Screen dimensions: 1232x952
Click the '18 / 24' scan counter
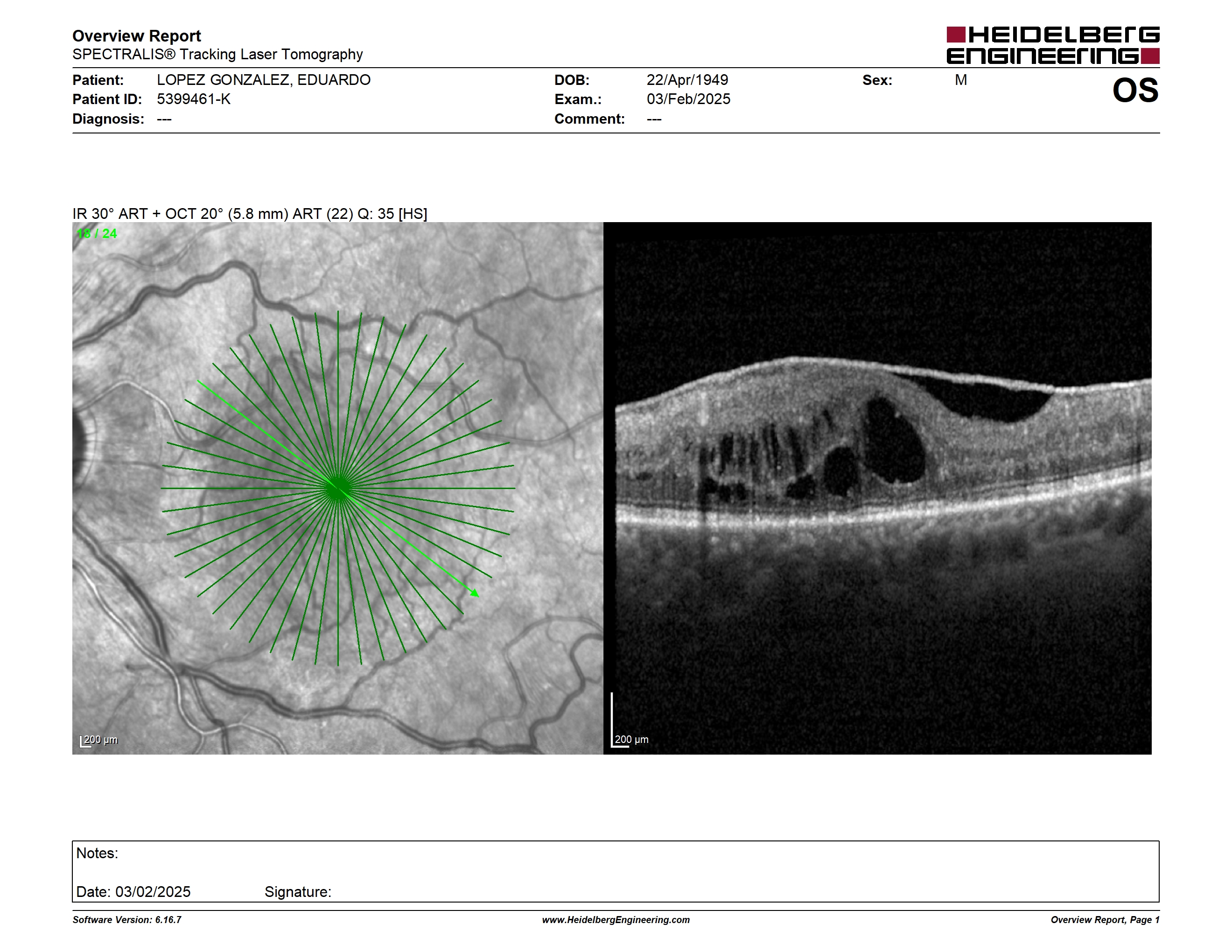pyautogui.click(x=97, y=233)
